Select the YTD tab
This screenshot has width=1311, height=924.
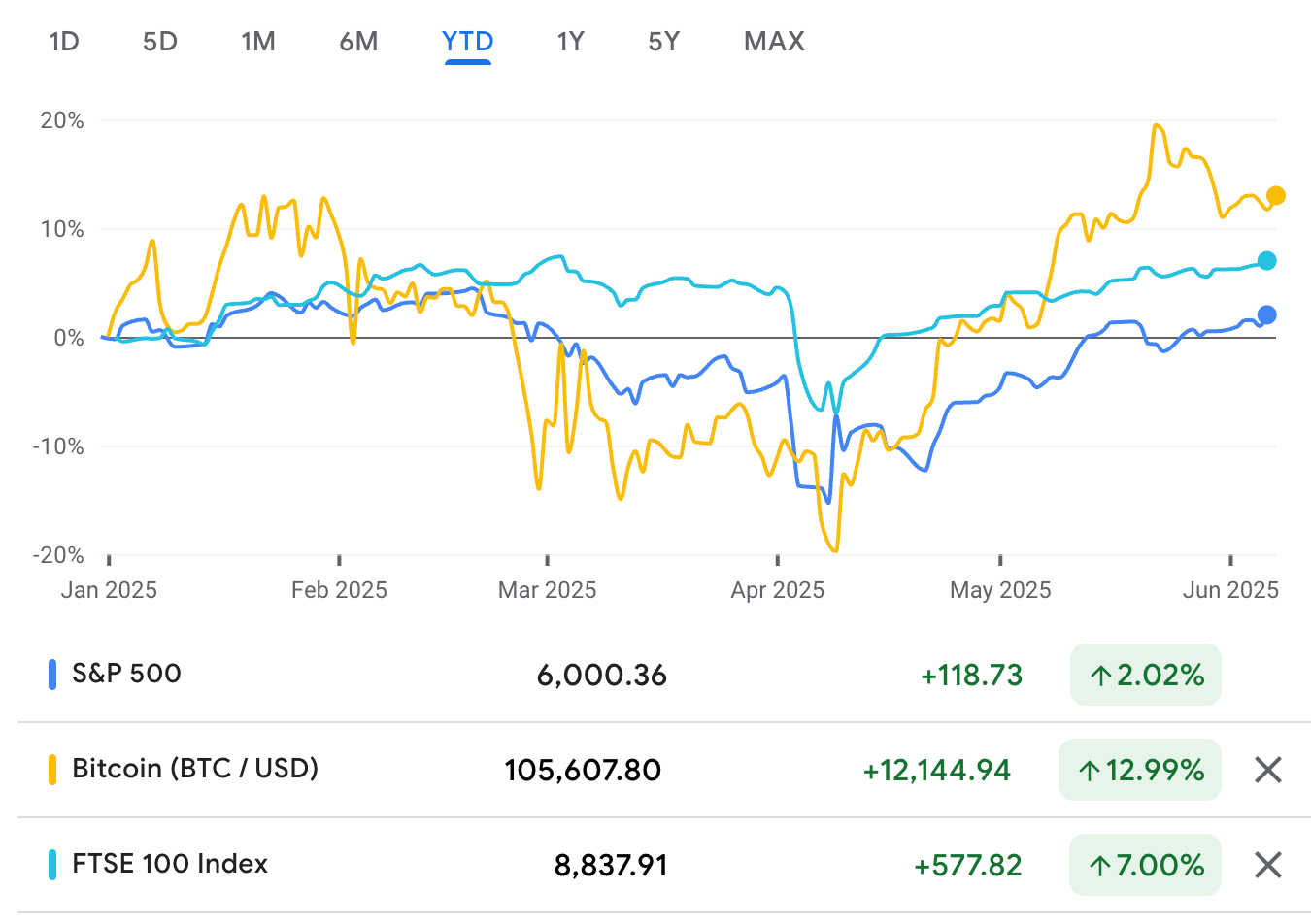coord(468,42)
